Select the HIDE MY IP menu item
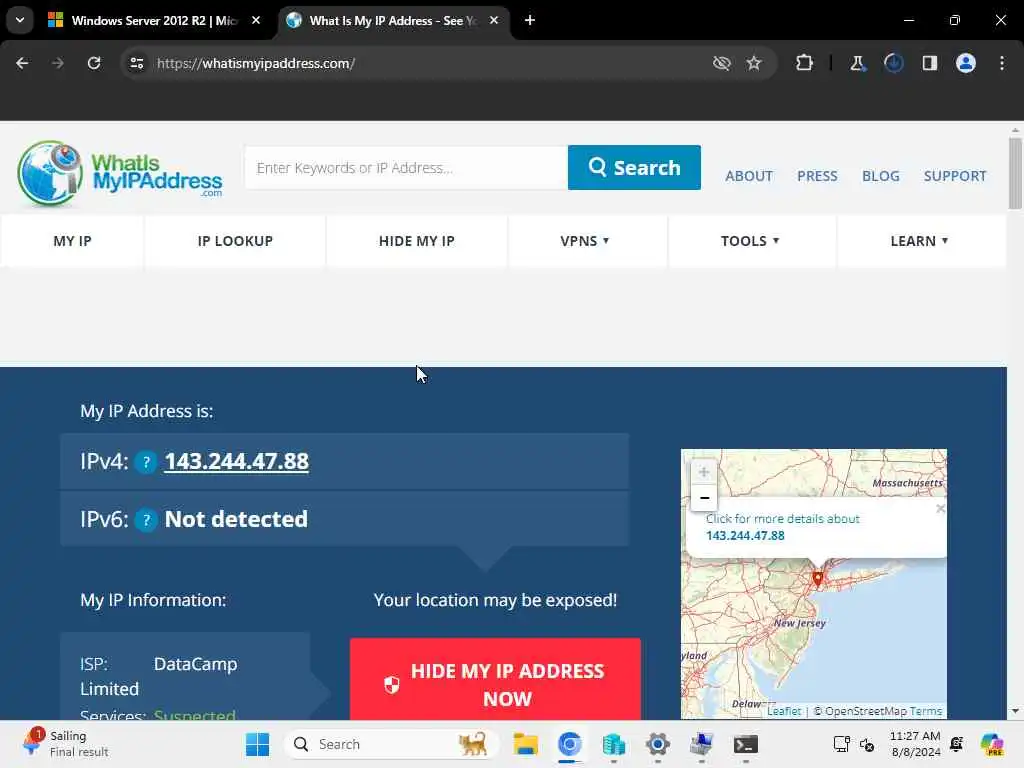Viewport: 1024px width, 768px height. pyautogui.click(x=417, y=241)
